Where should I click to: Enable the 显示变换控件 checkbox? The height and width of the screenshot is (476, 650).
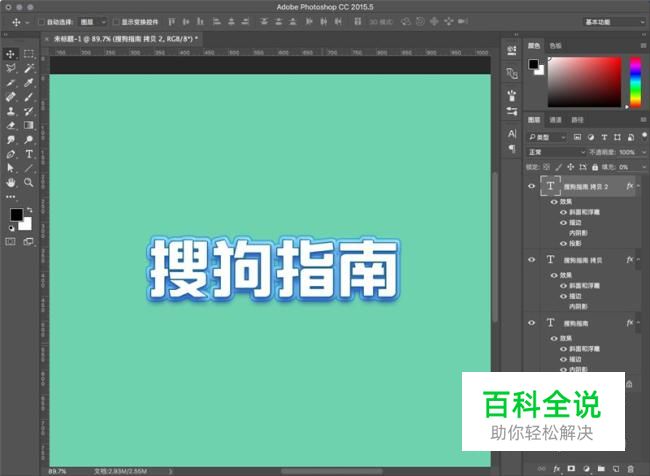116,22
